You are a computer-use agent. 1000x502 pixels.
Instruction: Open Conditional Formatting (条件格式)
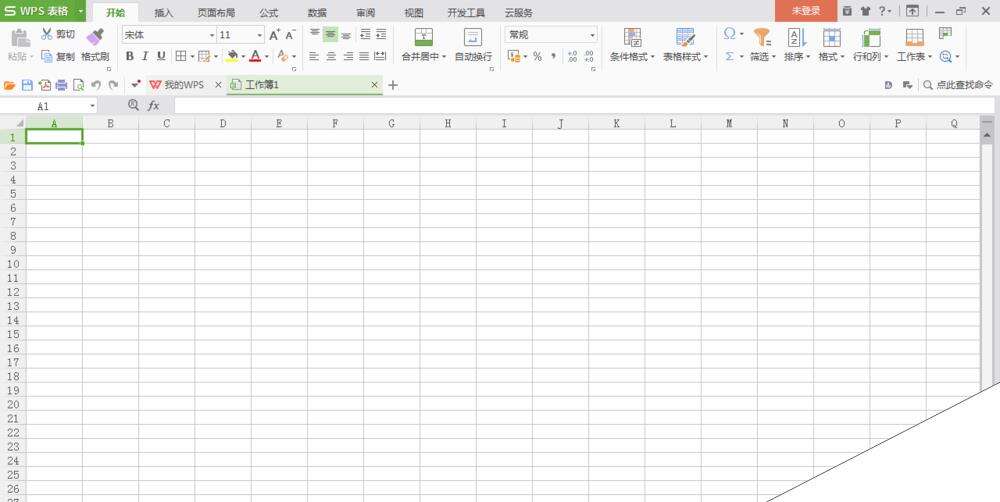pos(633,45)
